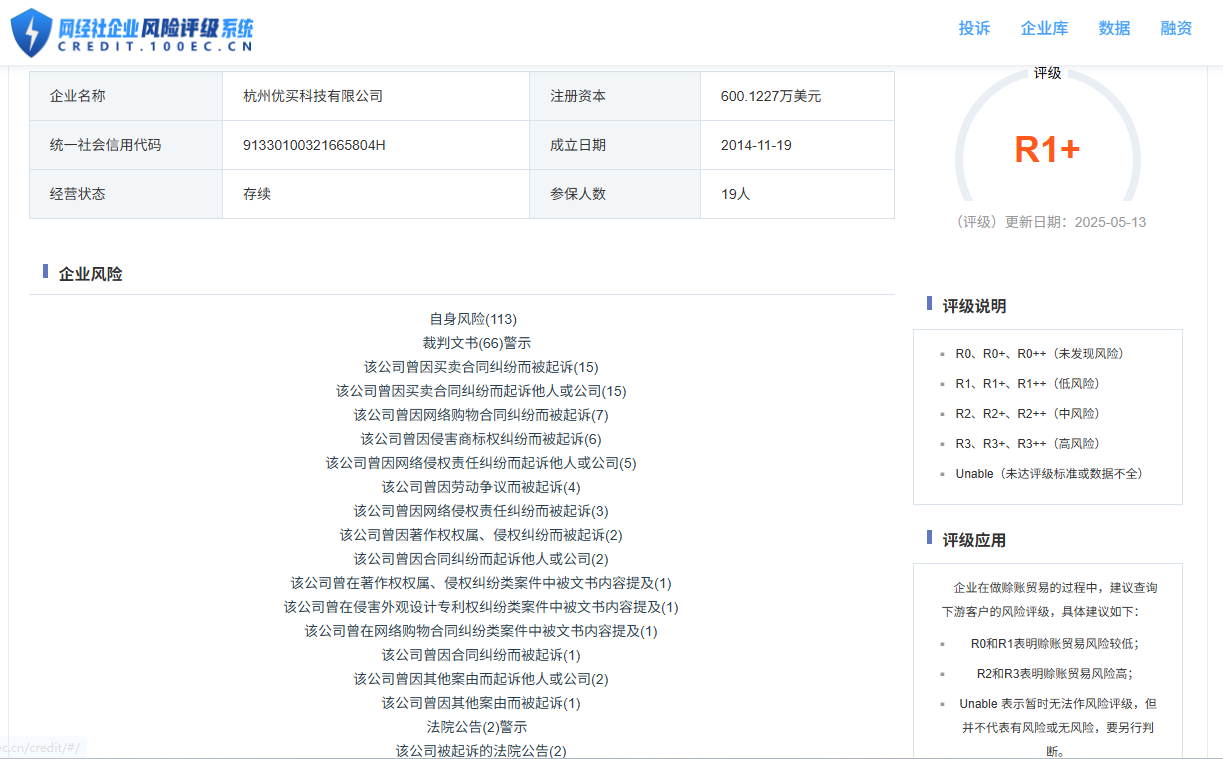The height and width of the screenshot is (759, 1223).
Task: Open 裁判文书(66)警示 entry
Action: 477,343
